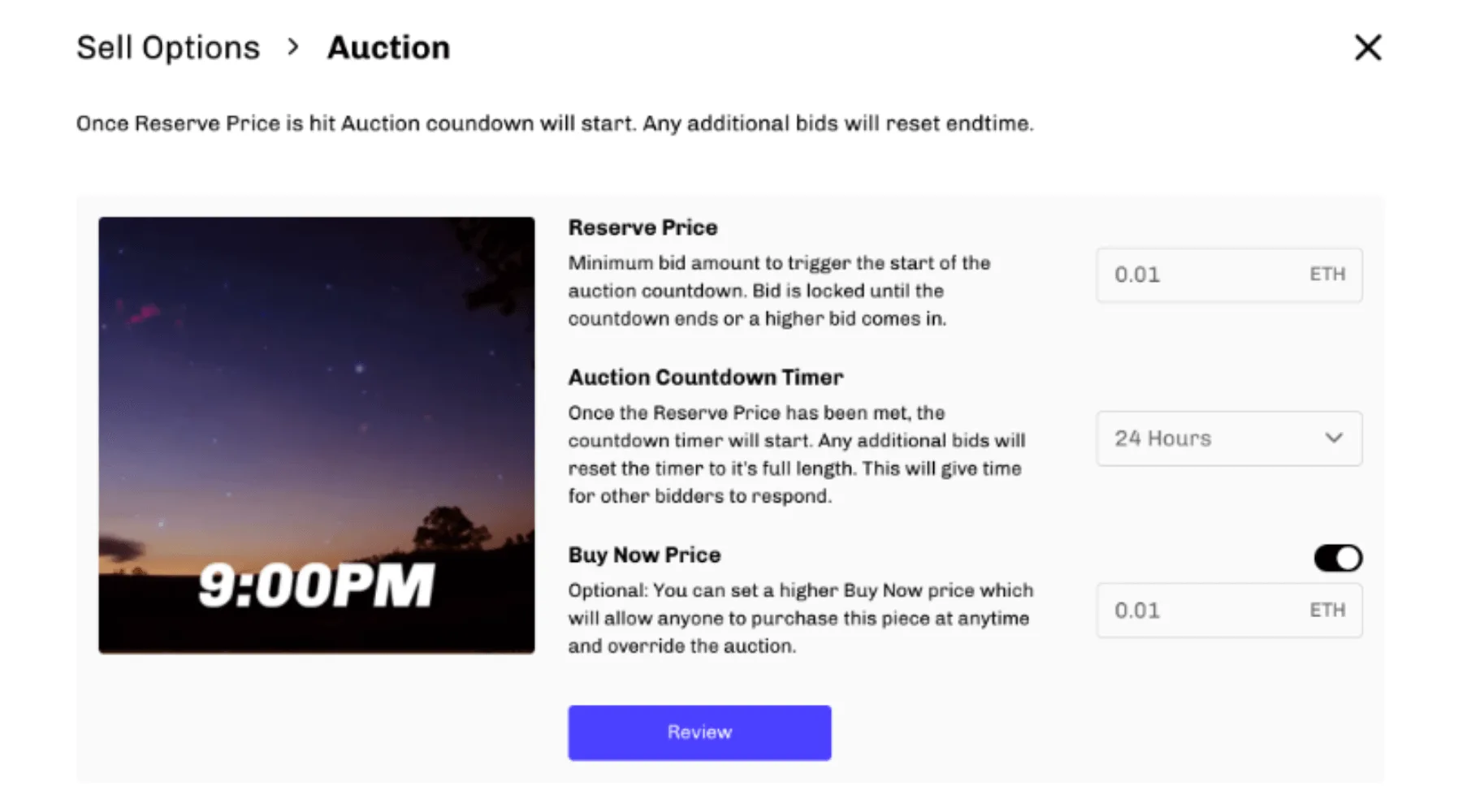Select the Buy Now Price heading

[644, 555]
